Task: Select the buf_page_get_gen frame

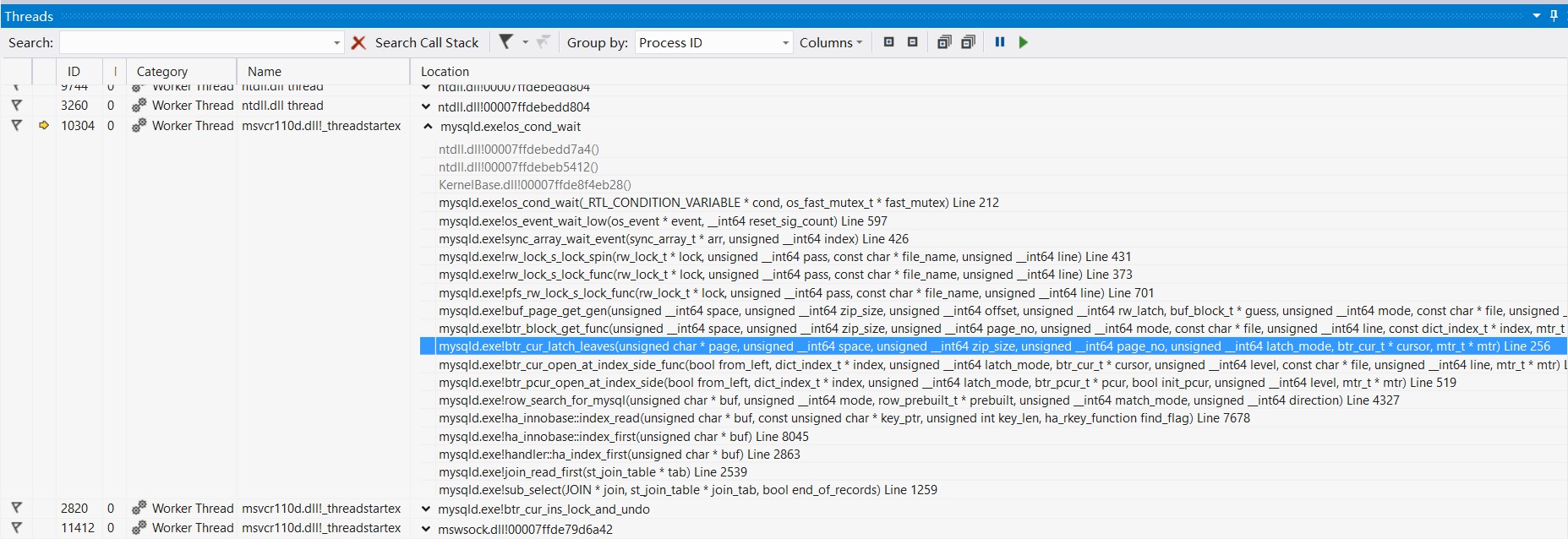Action: [1003, 311]
